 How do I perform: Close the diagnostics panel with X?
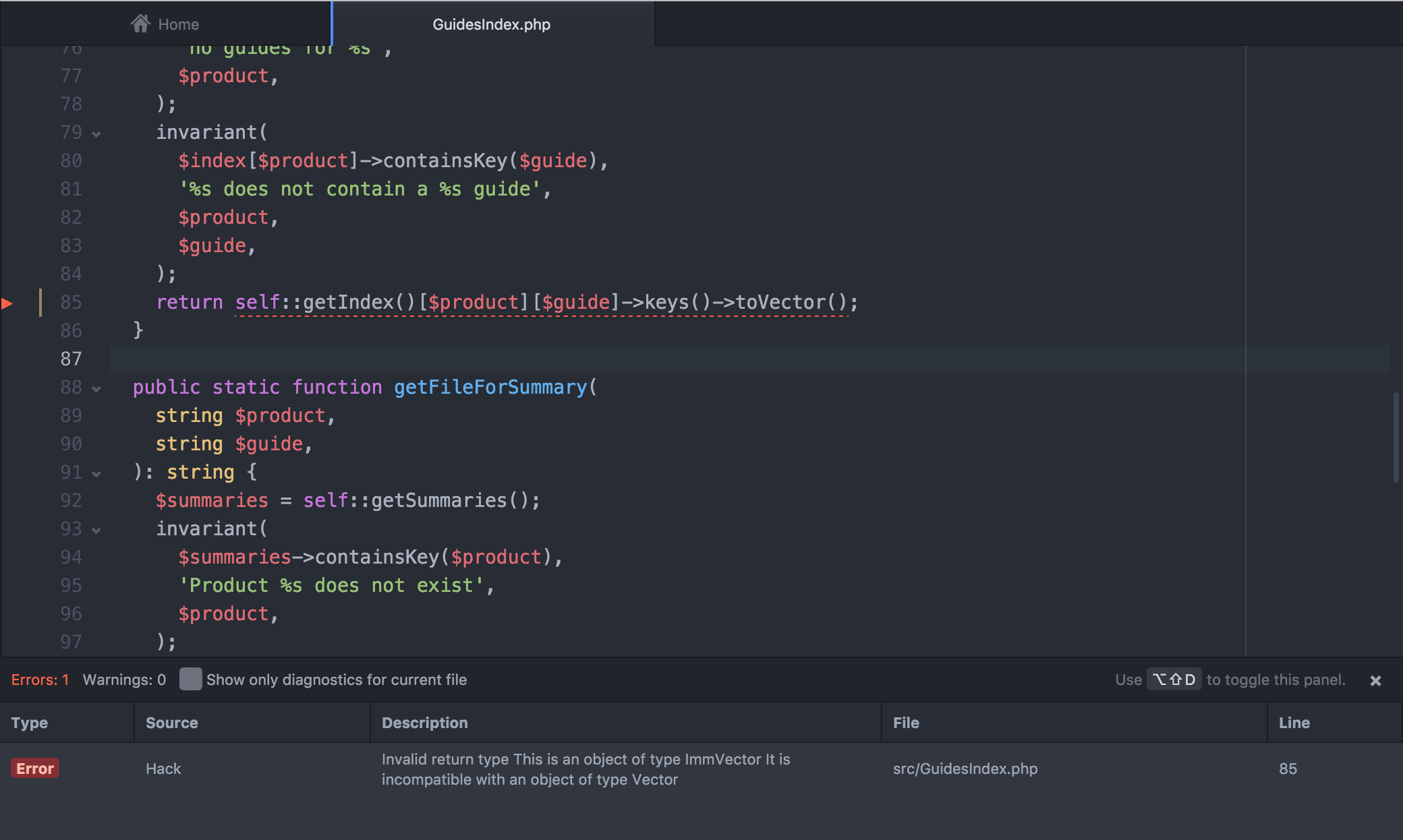click(x=1375, y=681)
